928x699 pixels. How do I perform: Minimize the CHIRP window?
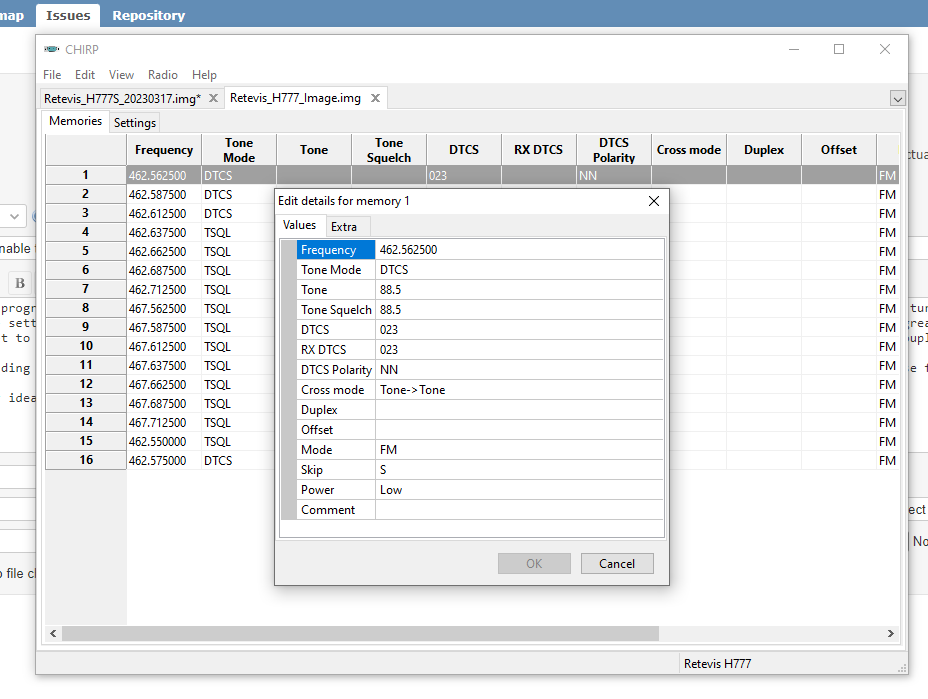tap(794, 49)
